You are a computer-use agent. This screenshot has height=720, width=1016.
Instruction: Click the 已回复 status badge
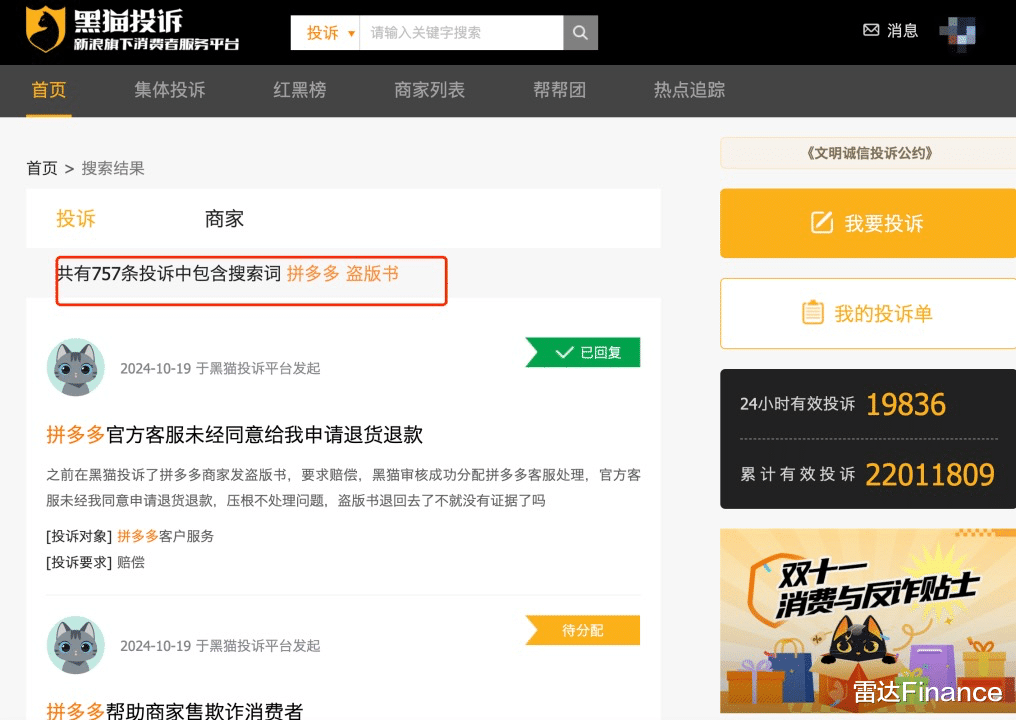583,353
